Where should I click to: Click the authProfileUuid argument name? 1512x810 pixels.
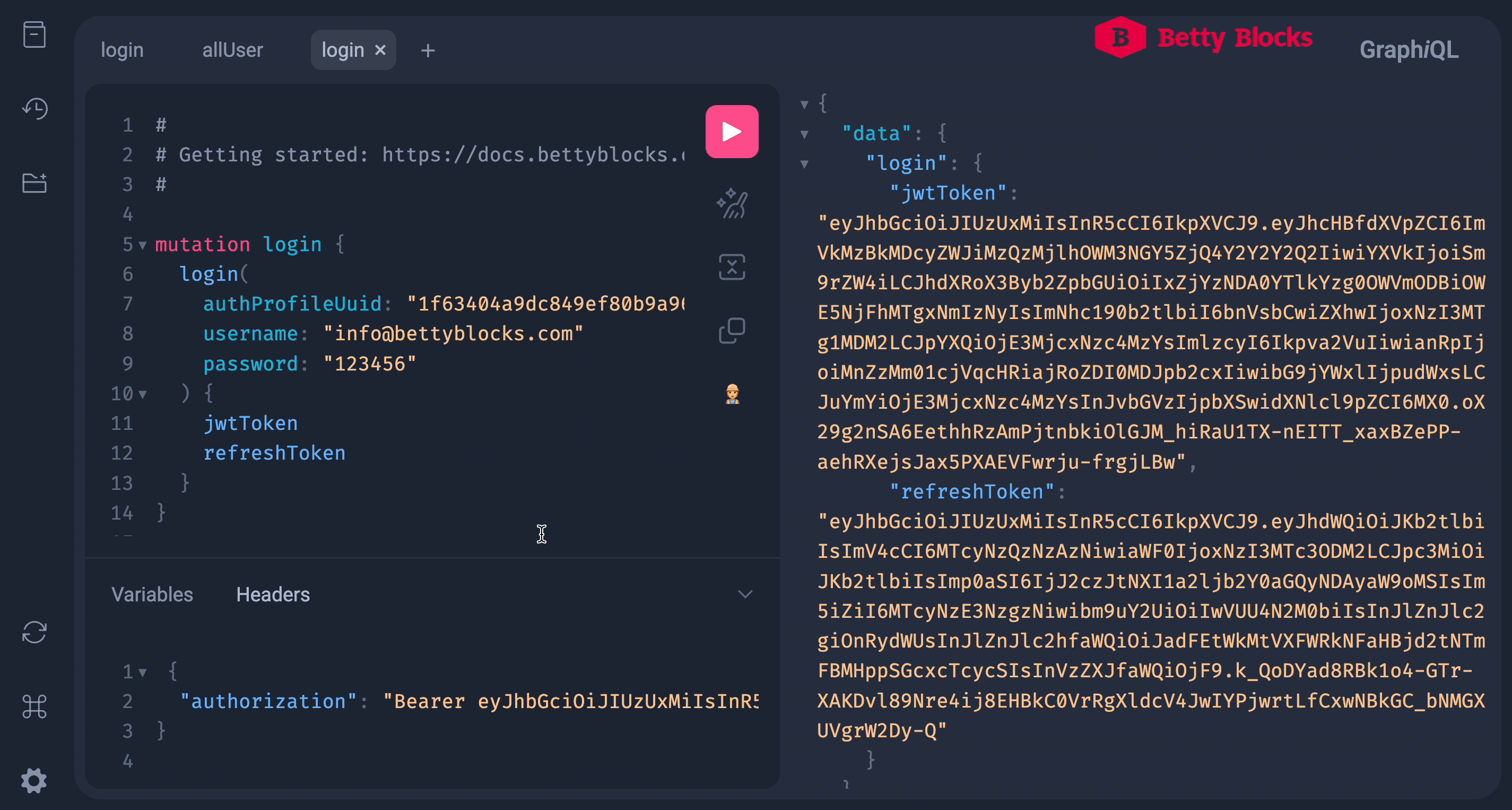(x=292, y=304)
